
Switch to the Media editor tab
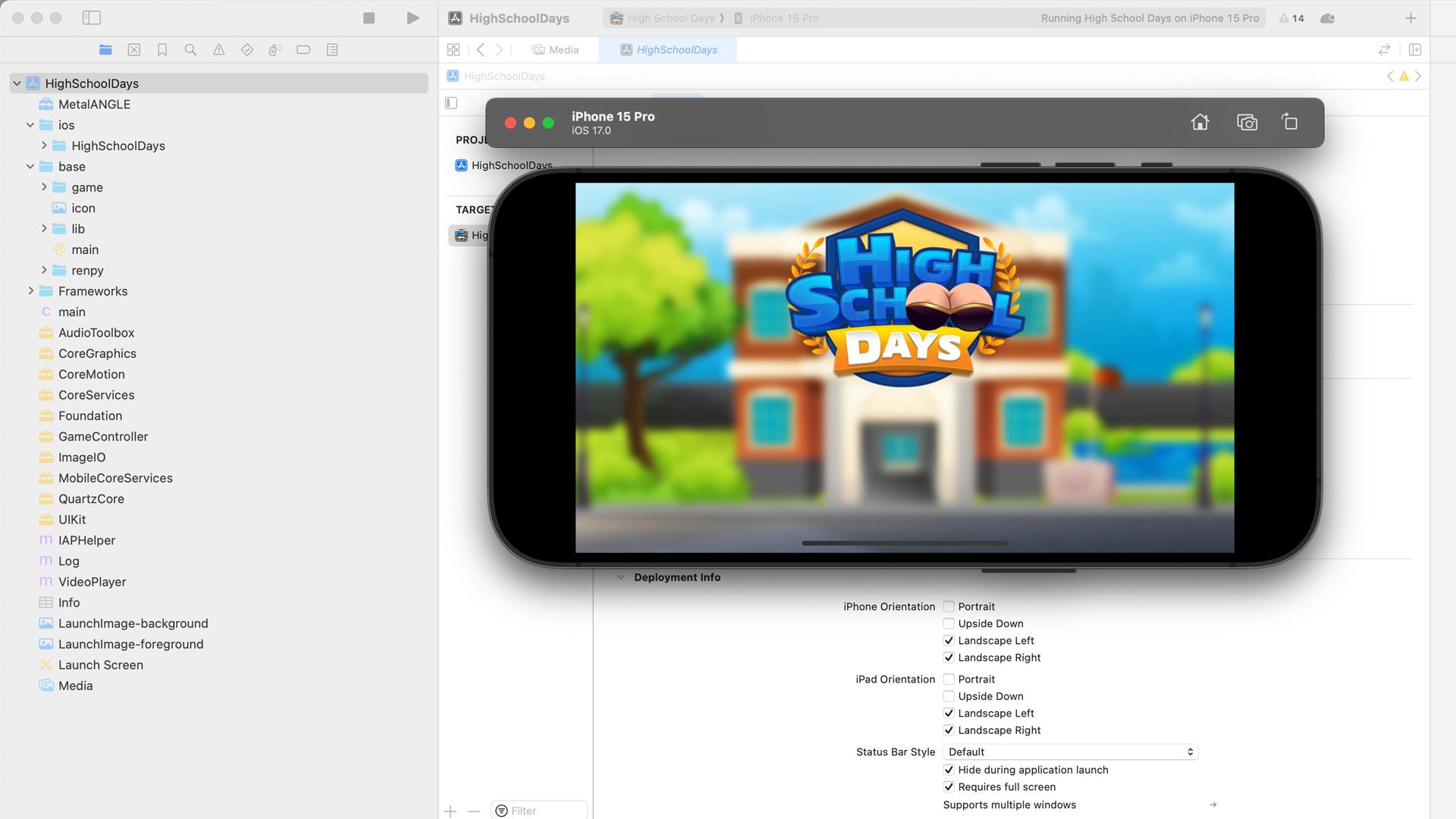pos(556,49)
